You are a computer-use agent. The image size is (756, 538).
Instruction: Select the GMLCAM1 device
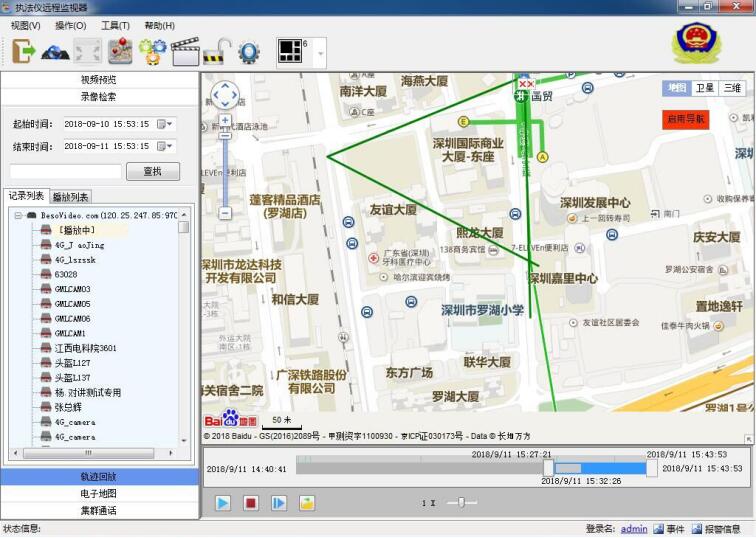[70, 334]
